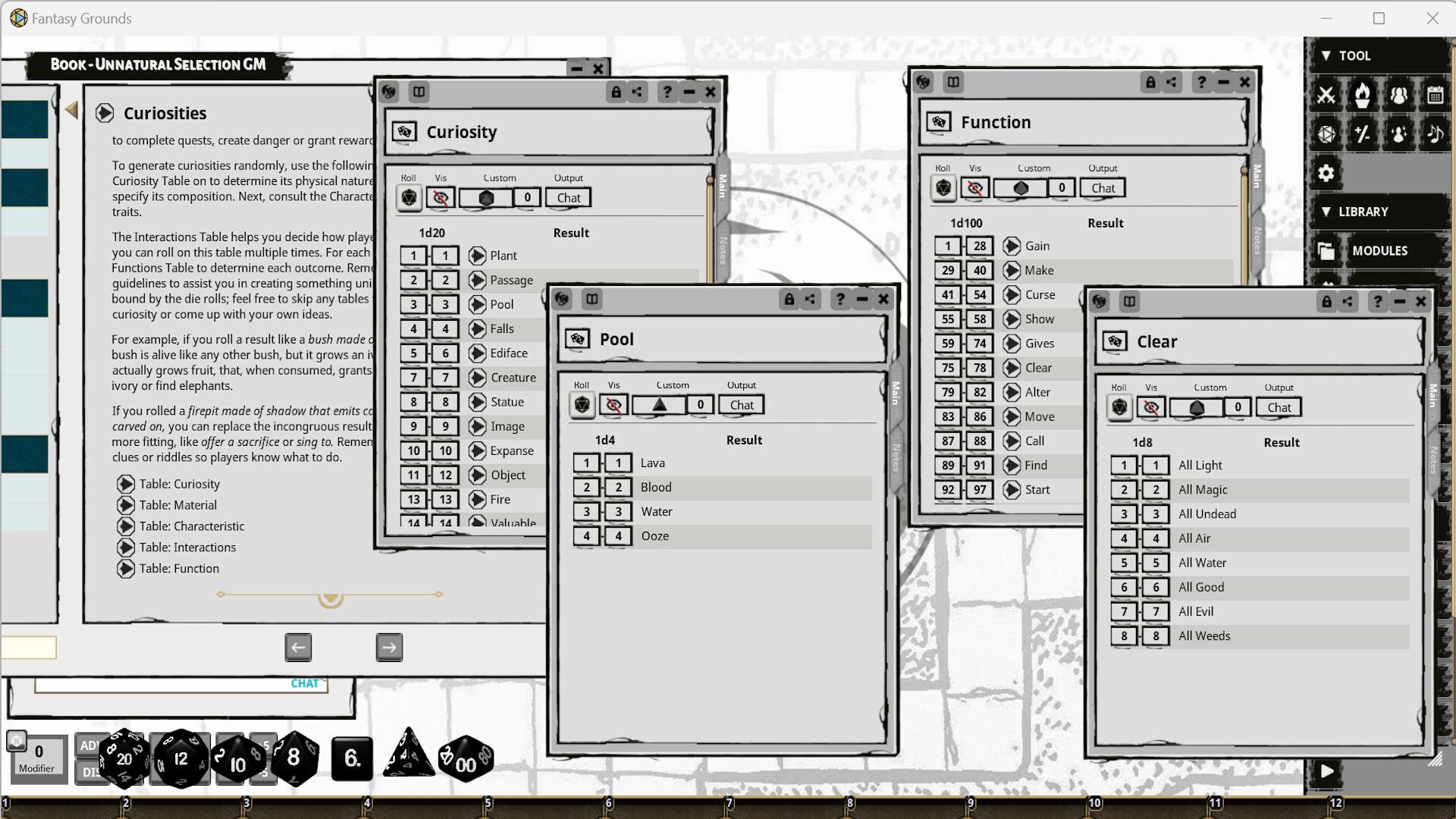Collapse the LIBRARY section chevron
Viewport: 1456px width, 819px height.
1326,212
